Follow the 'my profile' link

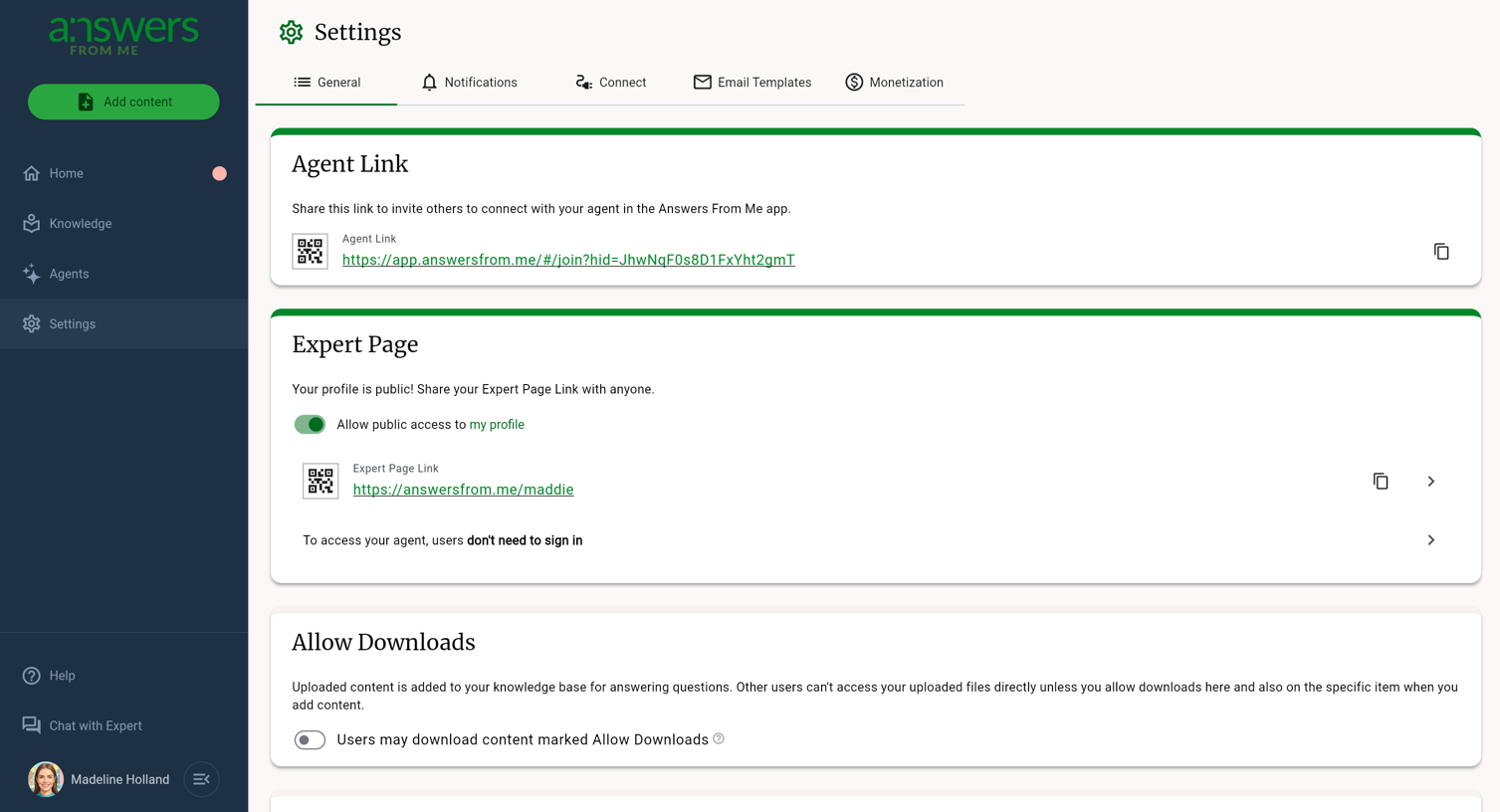point(497,425)
